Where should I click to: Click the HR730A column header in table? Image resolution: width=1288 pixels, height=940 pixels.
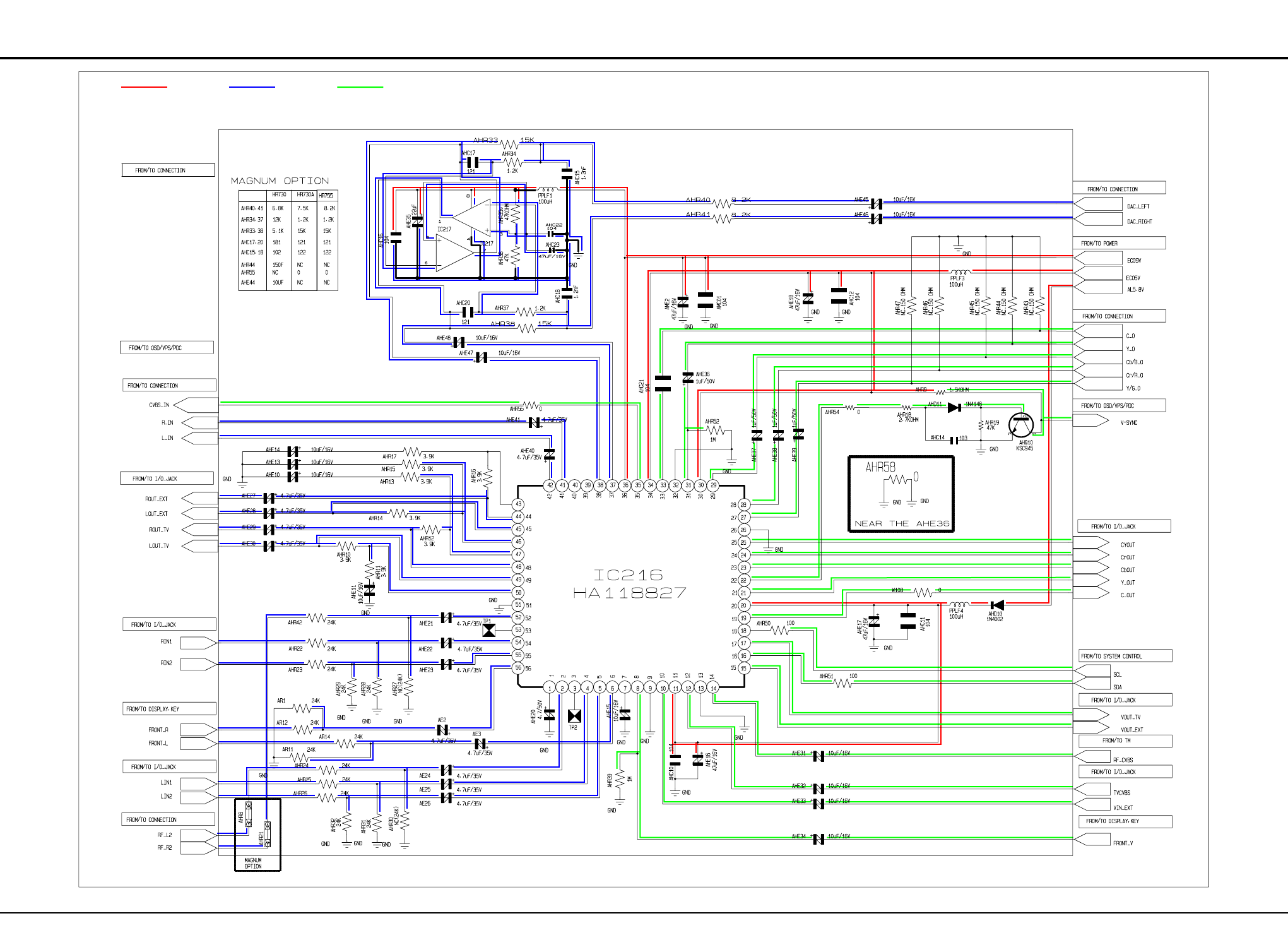click(305, 195)
